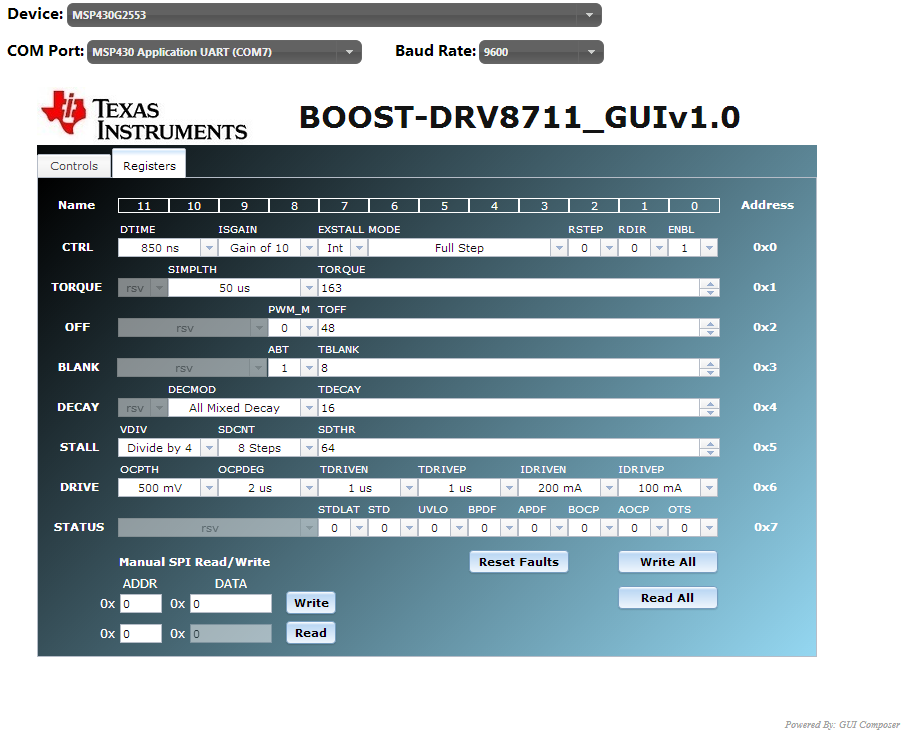The height and width of the screenshot is (733, 908).
Task: Click the Read All button
Action: tap(668, 598)
